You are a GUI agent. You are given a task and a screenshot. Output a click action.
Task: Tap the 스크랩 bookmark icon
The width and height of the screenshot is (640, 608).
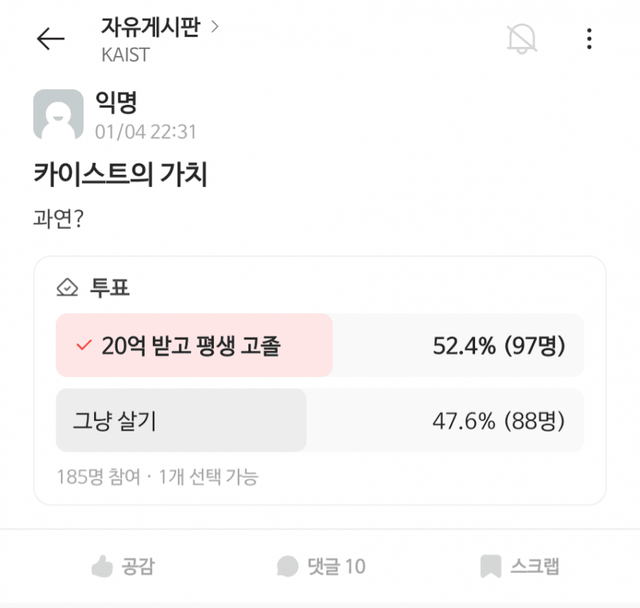click(490, 566)
